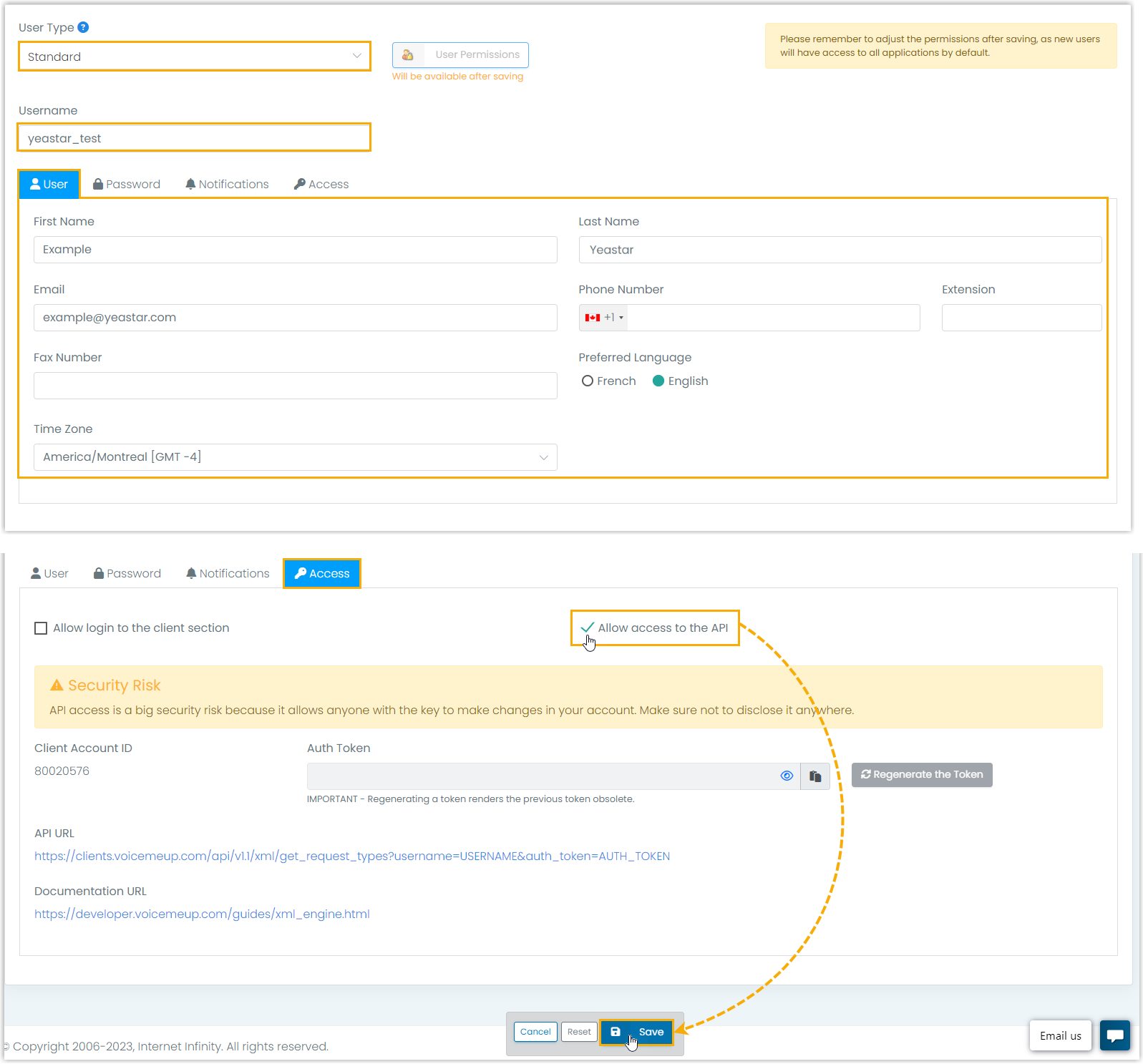This screenshot has width=1143, height=1064.
Task: Select French as preferred language
Action: 588,381
